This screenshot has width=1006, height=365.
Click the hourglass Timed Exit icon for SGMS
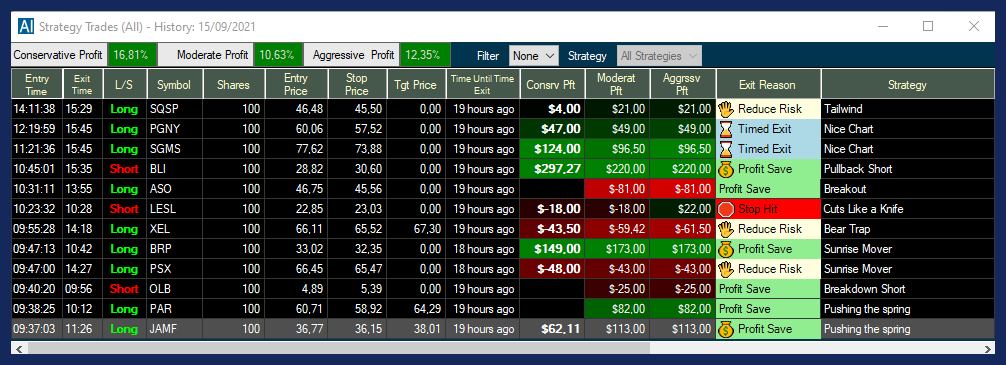click(x=726, y=149)
